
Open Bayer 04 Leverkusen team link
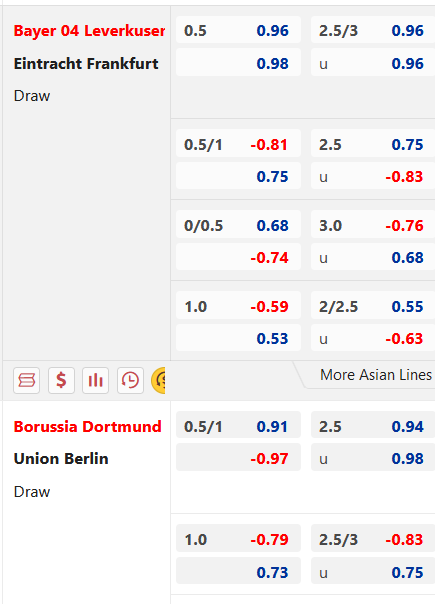pos(89,31)
